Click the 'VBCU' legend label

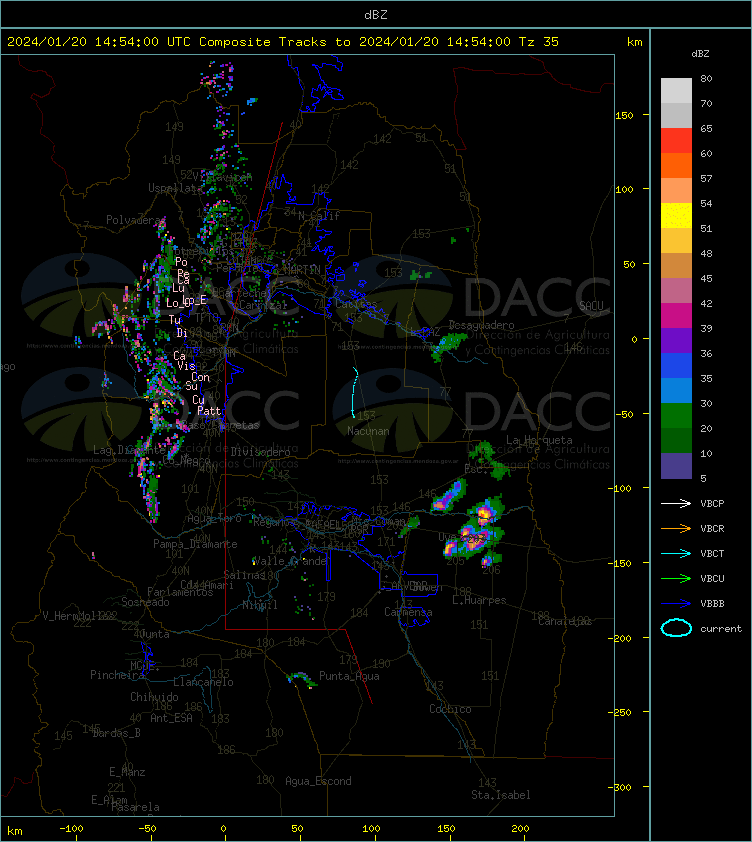tap(712, 579)
